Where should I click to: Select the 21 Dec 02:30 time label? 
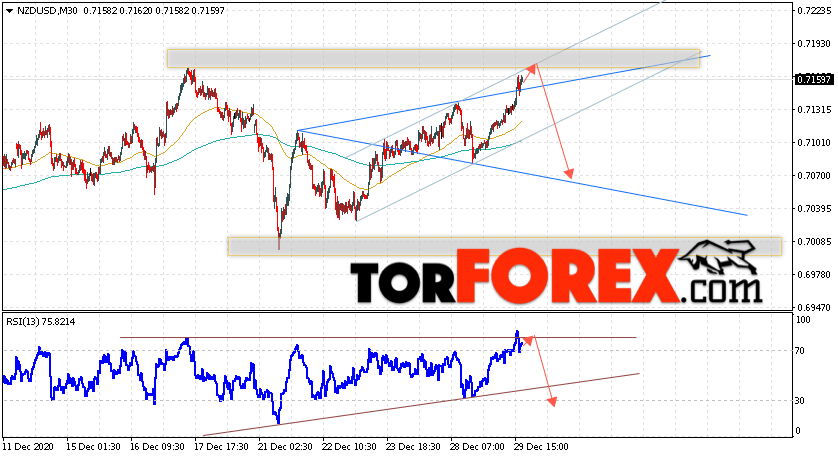pos(285,446)
